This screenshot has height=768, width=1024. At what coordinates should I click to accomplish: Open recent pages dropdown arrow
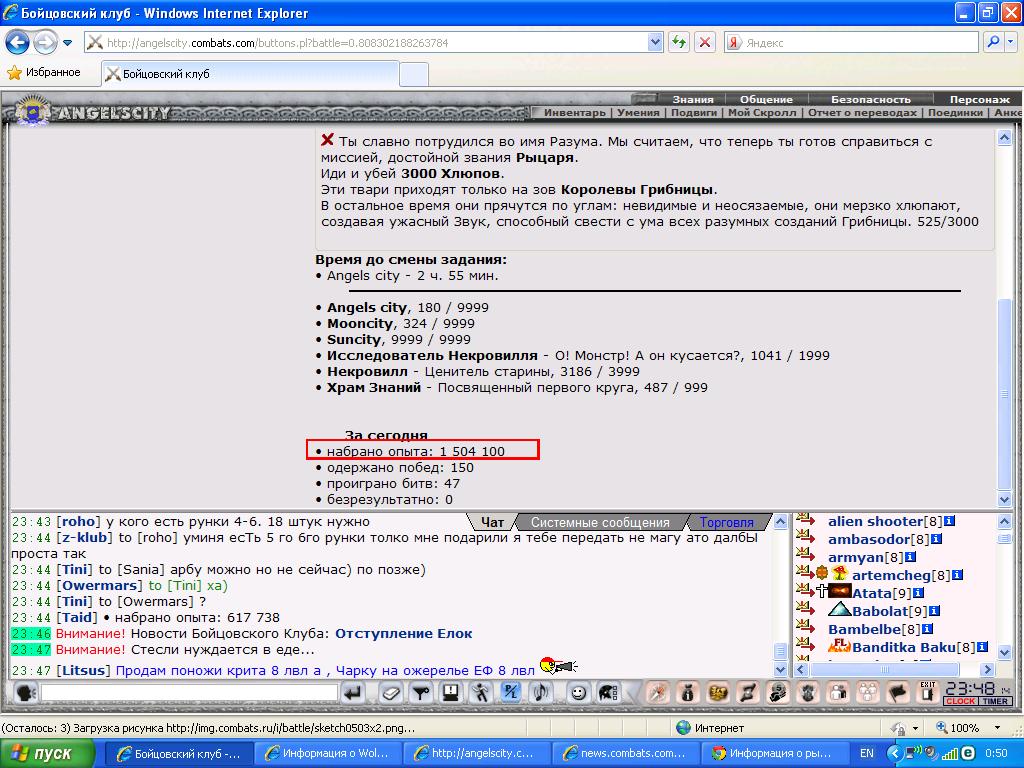click(67, 43)
